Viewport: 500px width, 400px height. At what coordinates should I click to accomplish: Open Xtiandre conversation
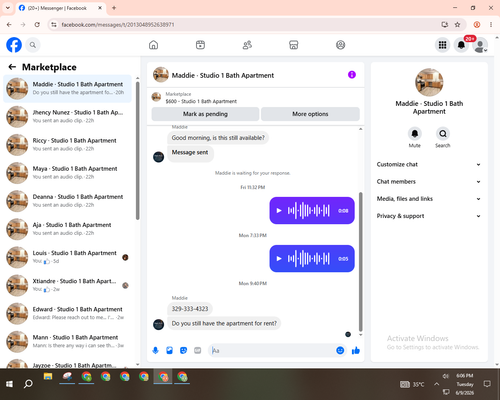click(x=67, y=285)
